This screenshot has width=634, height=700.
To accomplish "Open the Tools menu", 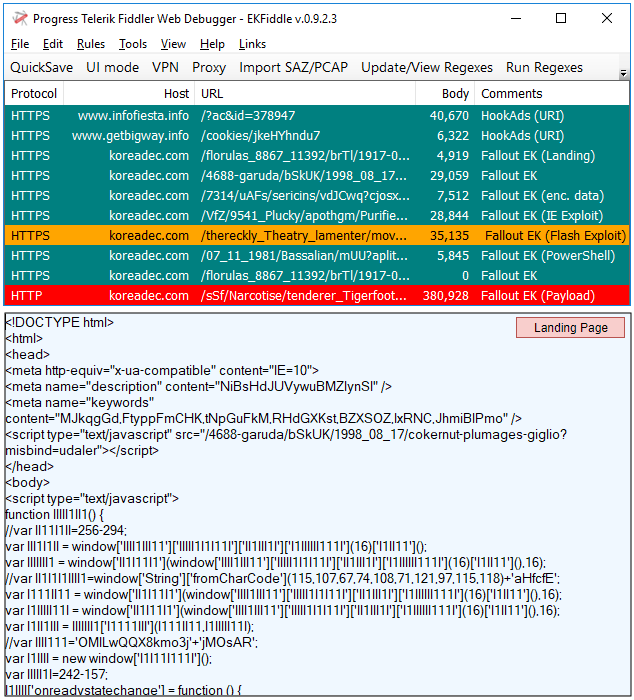I will coord(133,44).
